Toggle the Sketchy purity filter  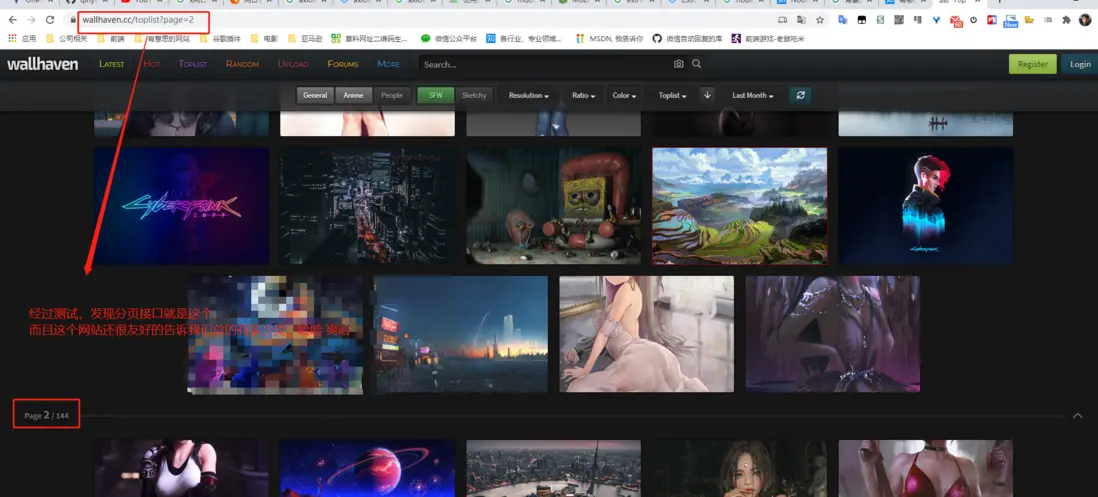click(x=474, y=95)
